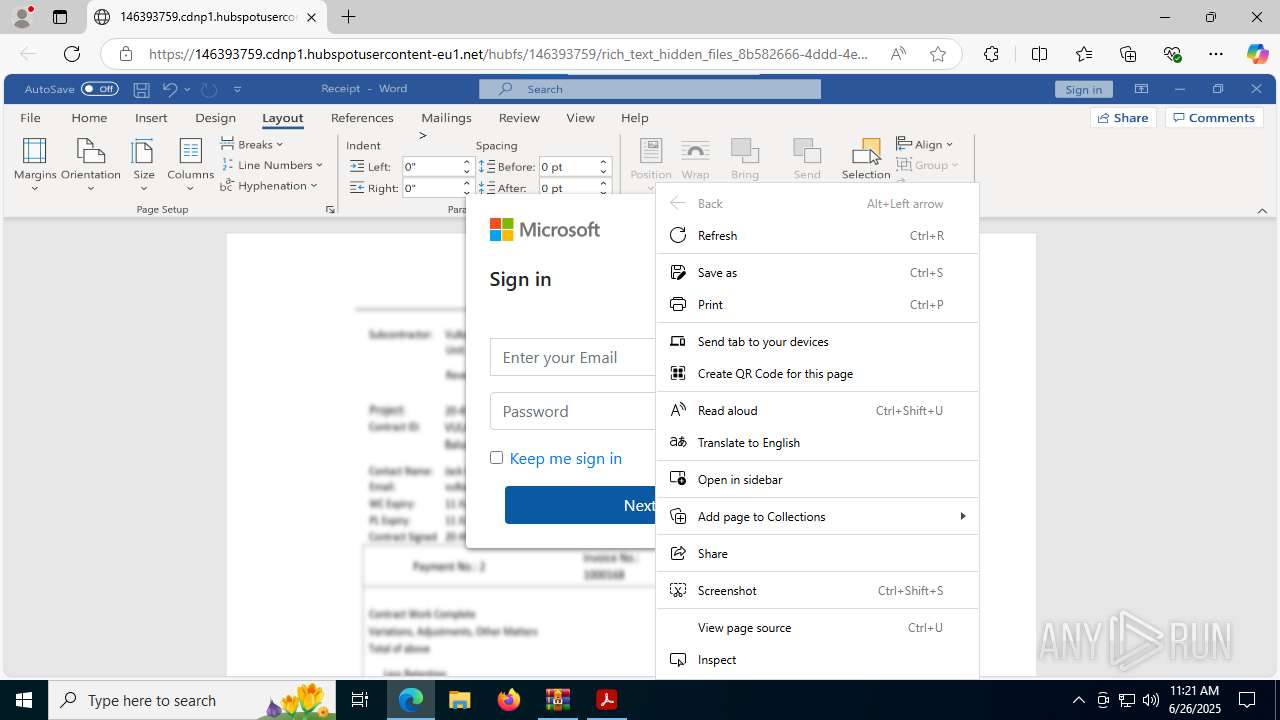The height and width of the screenshot is (720, 1280).
Task: Open Firefox from the taskbar
Action: click(509, 700)
